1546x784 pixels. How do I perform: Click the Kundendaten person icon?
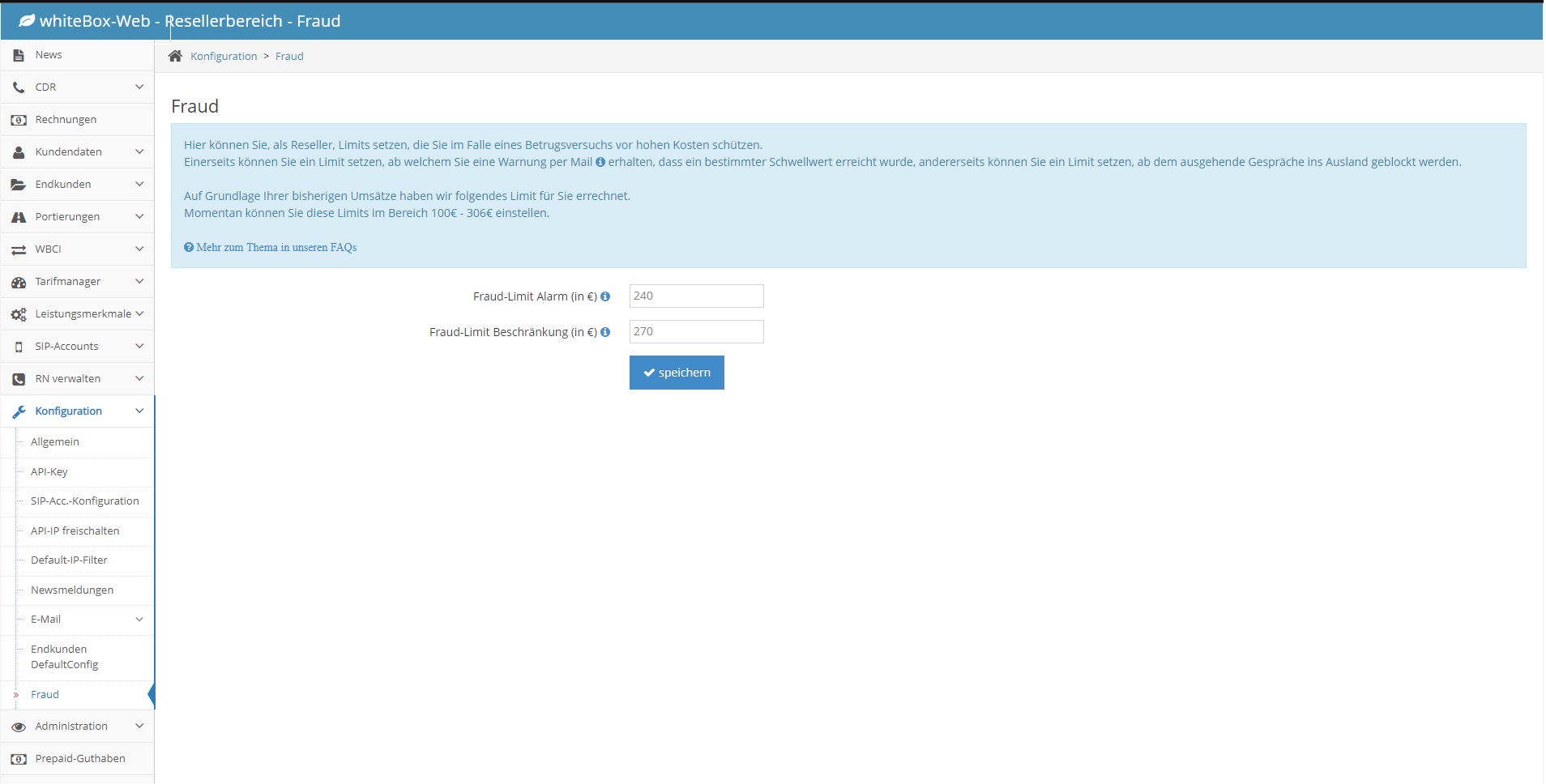coord(18,151)
